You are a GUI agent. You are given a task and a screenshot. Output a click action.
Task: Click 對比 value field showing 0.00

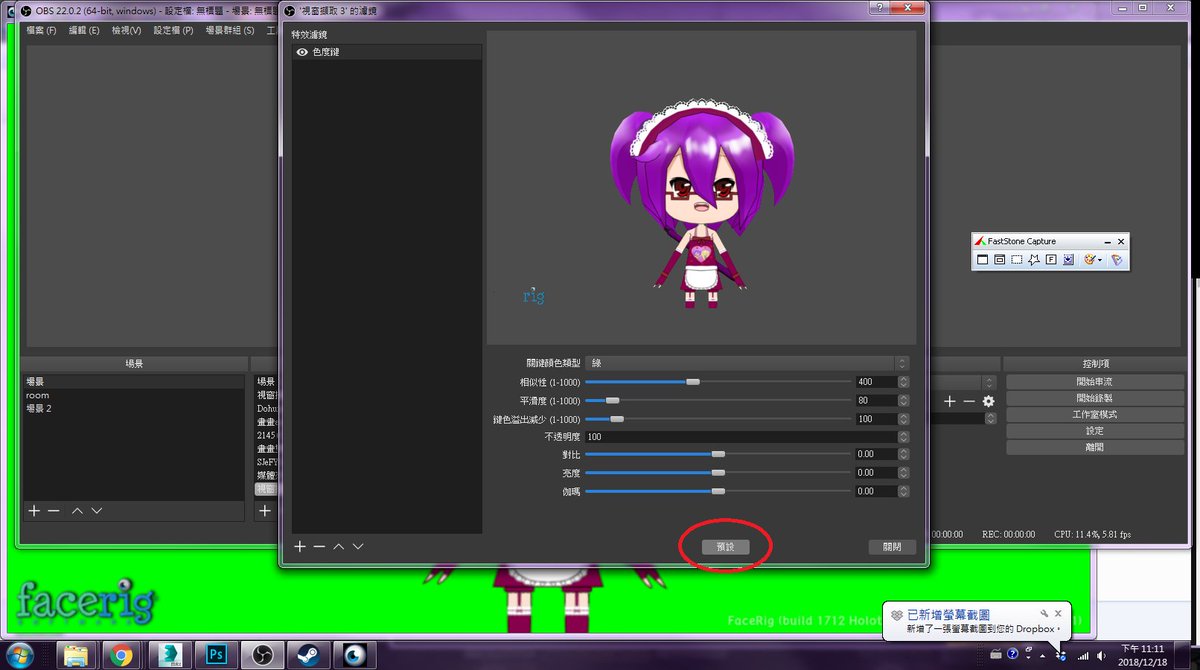coord(876,454)
